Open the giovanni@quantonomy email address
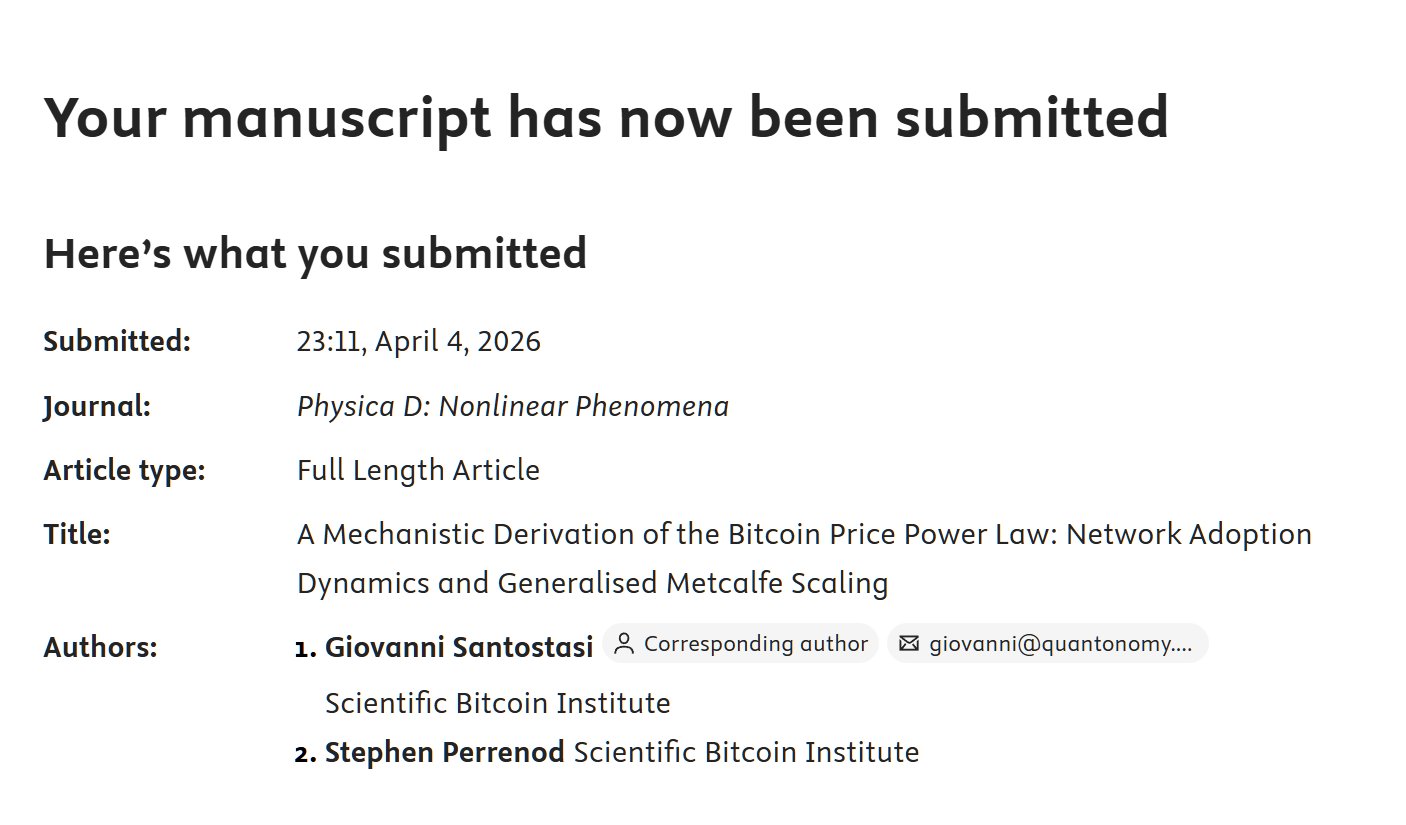Screen dimensions: 1406x825 pos(1060,644)
